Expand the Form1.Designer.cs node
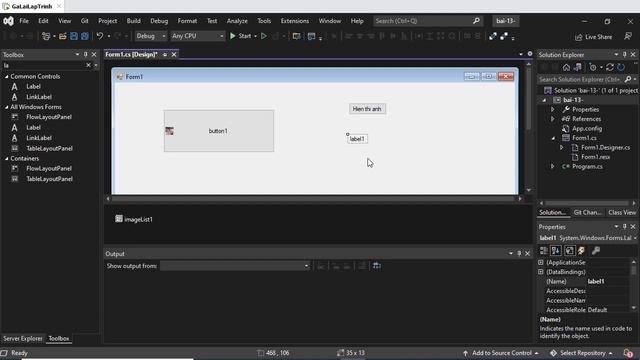 pyautogui.click(x=562, y=147)
